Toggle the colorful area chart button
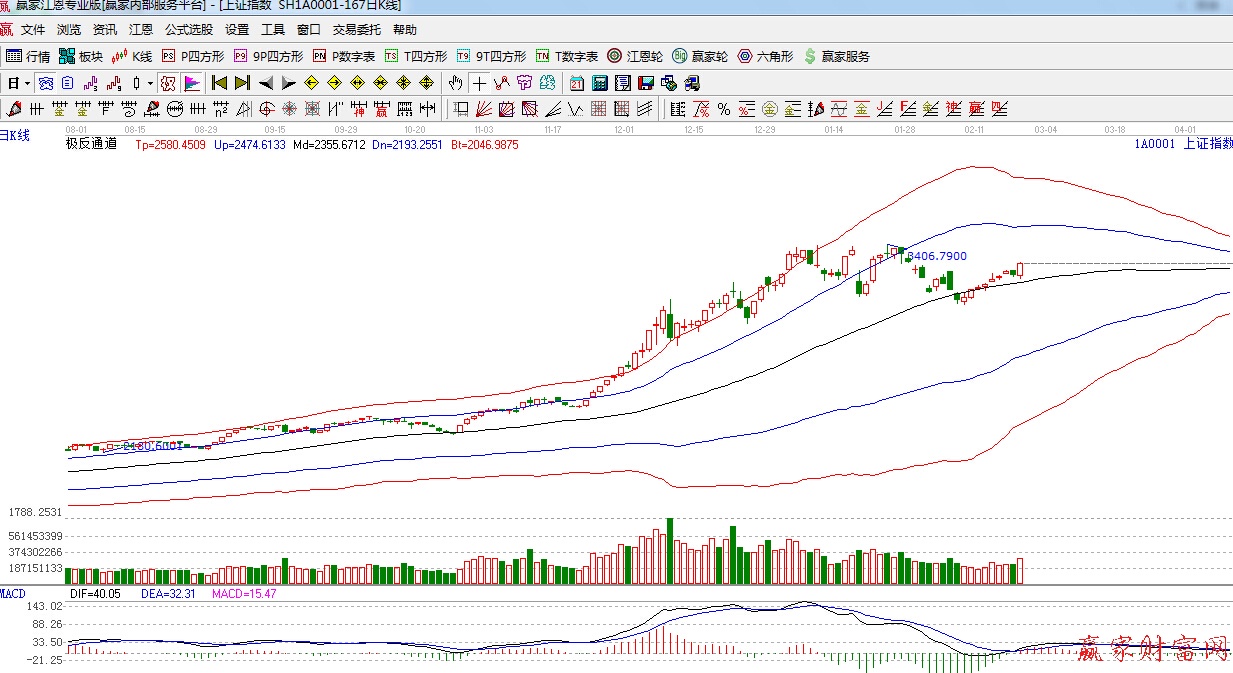 [x=191, y=83]
